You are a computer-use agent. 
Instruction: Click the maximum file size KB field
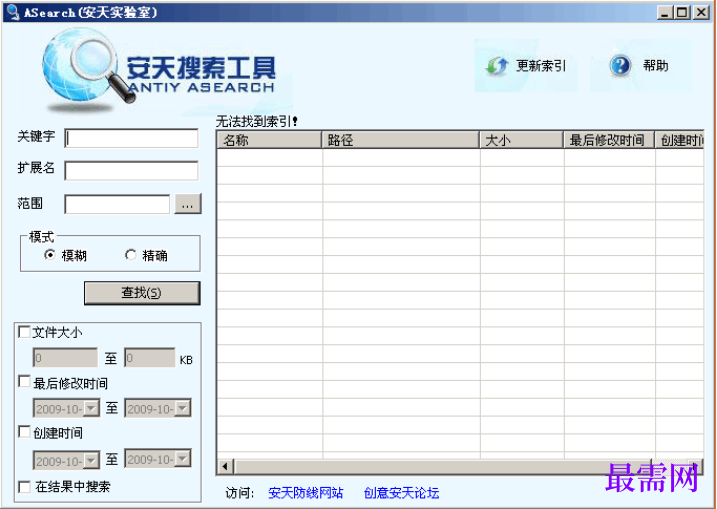coord(150,358)
